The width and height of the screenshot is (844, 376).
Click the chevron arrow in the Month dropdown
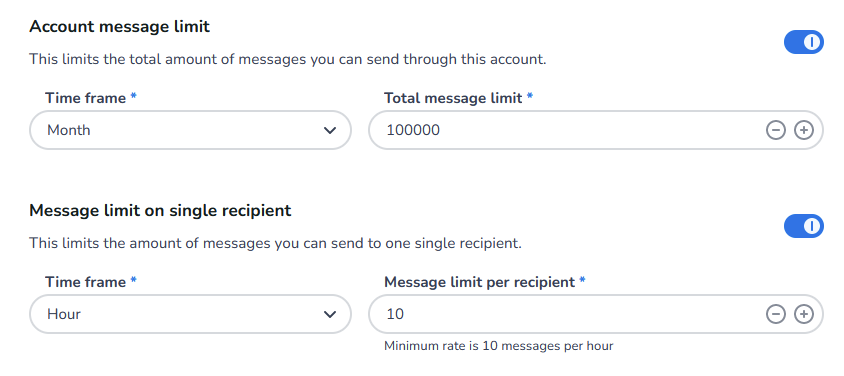tap(330, 130)
